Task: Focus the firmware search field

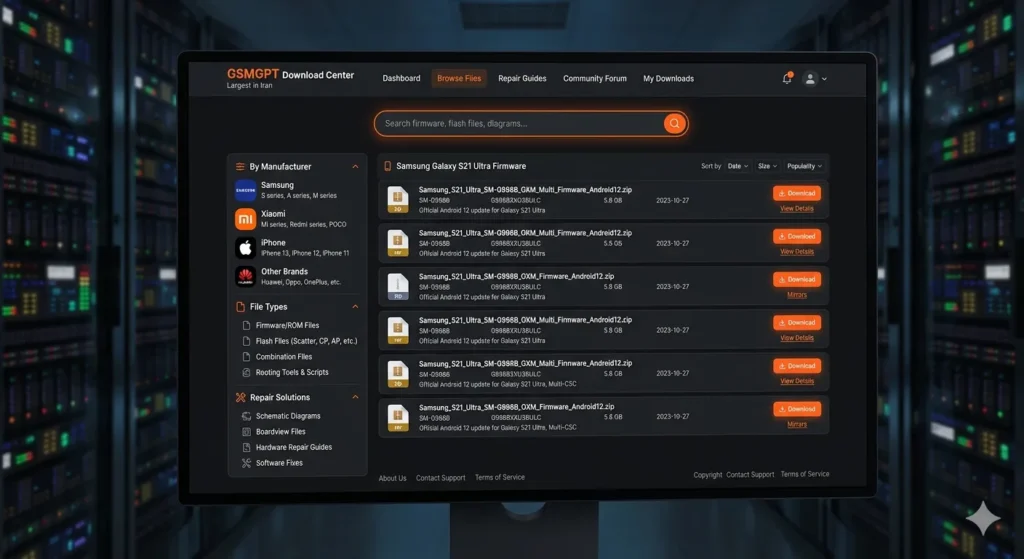Action: click(x=530, y=123)
